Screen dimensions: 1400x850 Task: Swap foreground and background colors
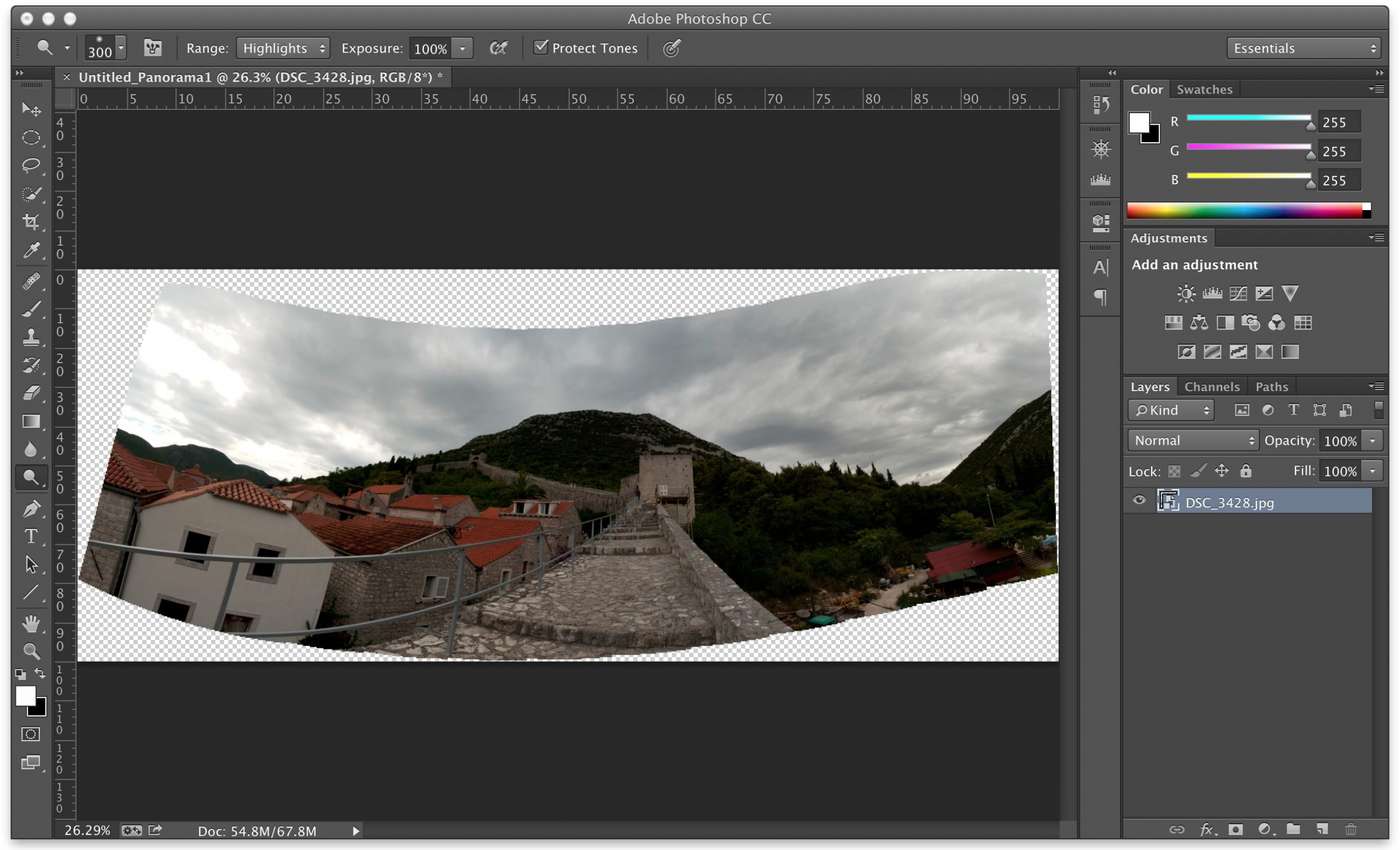pos(40,673)
